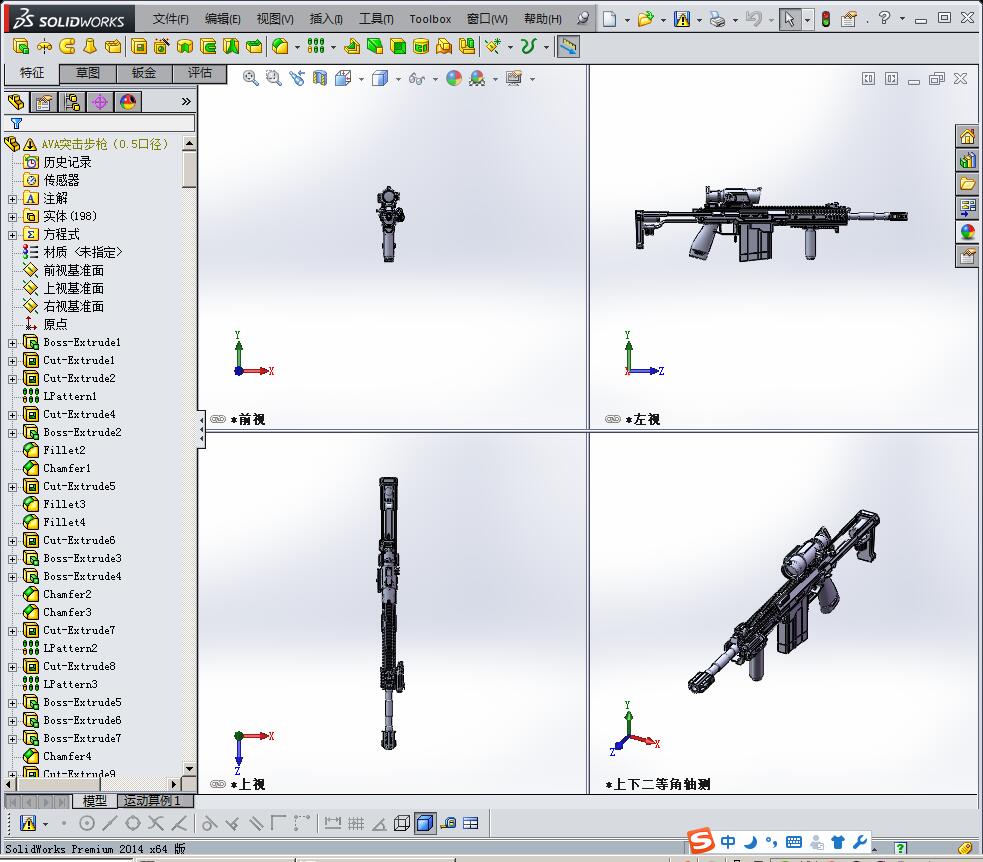
Task: Open the Display Style dropdown arrow
Action: (x=398, y=80)
